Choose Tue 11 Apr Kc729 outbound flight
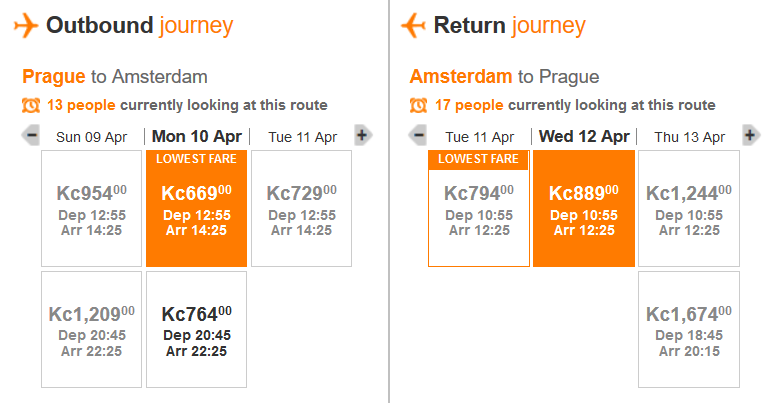 click(301, 209)
